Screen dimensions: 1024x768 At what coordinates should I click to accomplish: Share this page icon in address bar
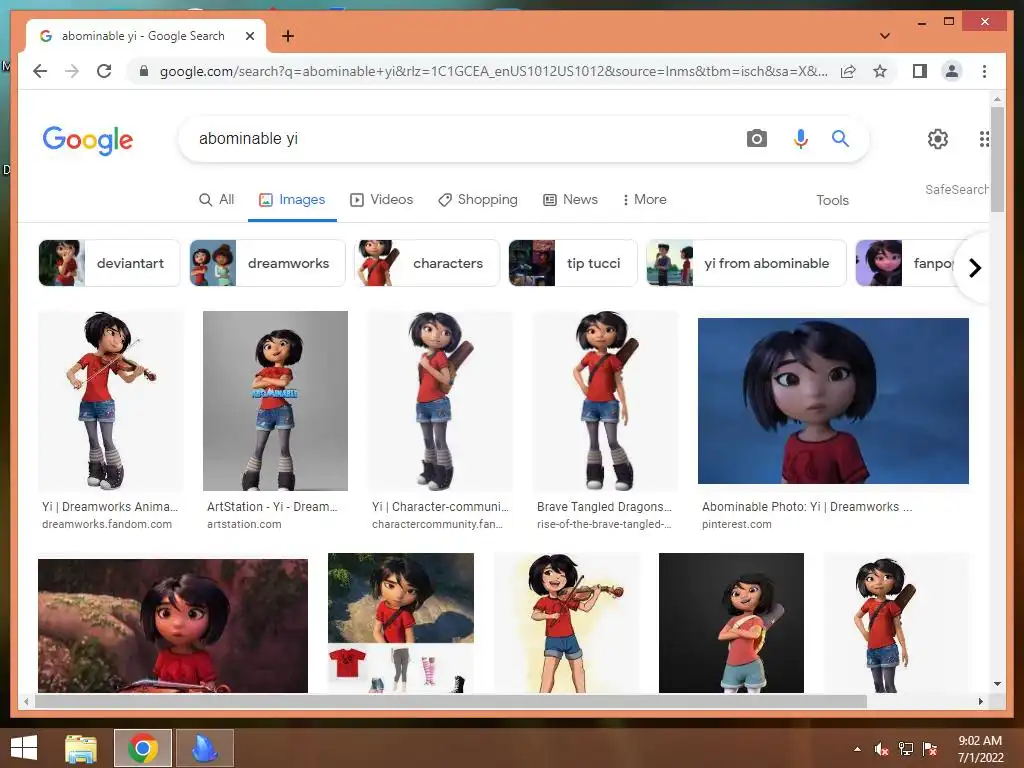[x=848, y=71]
